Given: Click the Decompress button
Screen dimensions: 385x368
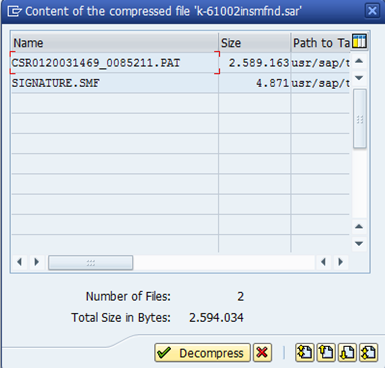Looking at the screenshot, I should (x=202, y=353).
